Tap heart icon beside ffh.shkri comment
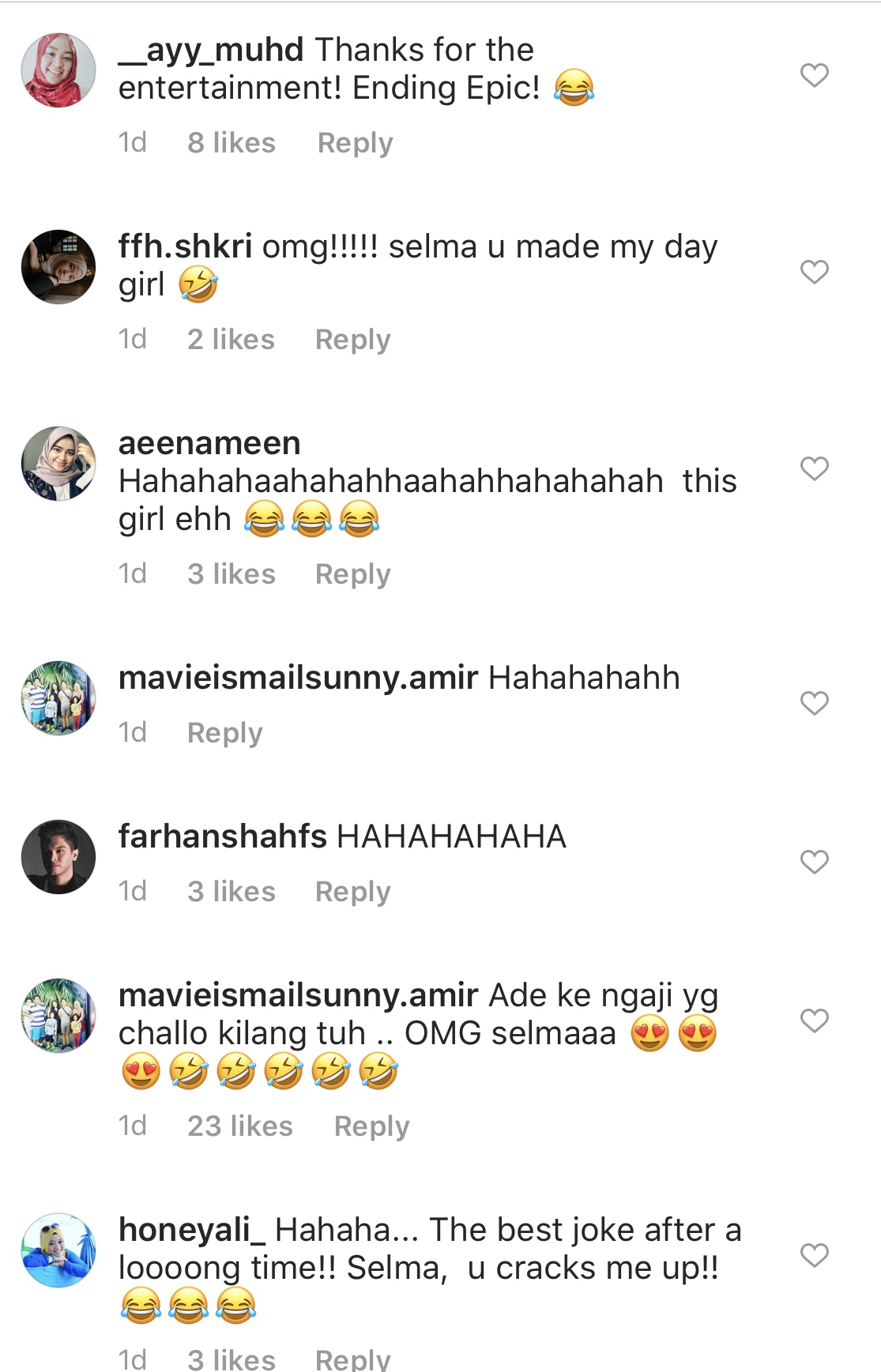This screenshot has height=1372, width=881. 814,272
